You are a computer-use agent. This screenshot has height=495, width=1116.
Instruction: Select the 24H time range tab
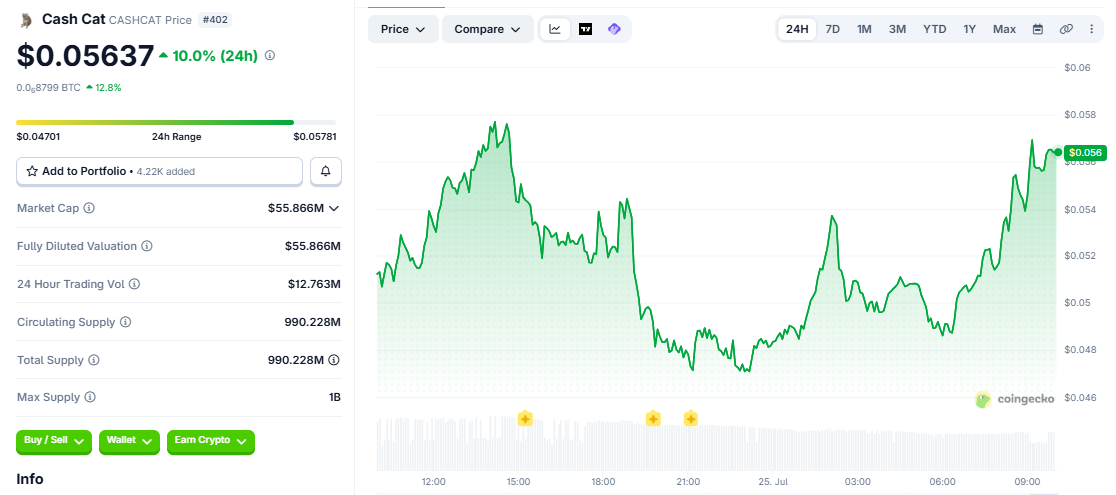pyautogui.click(x=797, y=29)
